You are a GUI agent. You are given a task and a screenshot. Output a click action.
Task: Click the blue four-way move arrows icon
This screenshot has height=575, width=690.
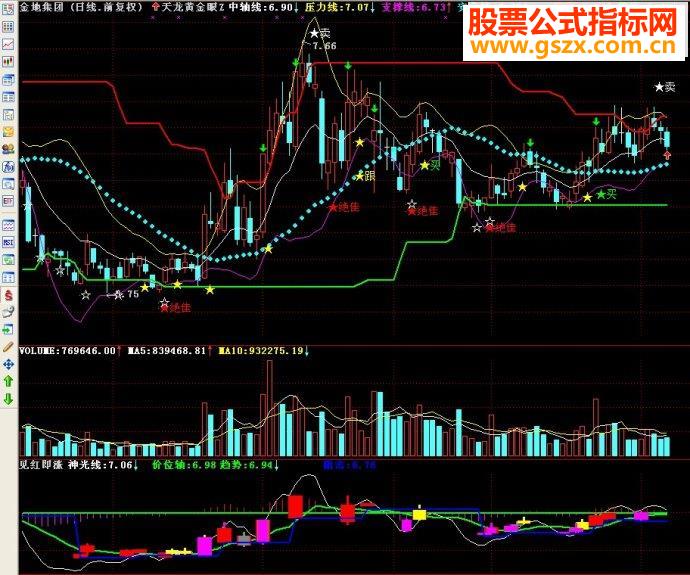8,364
